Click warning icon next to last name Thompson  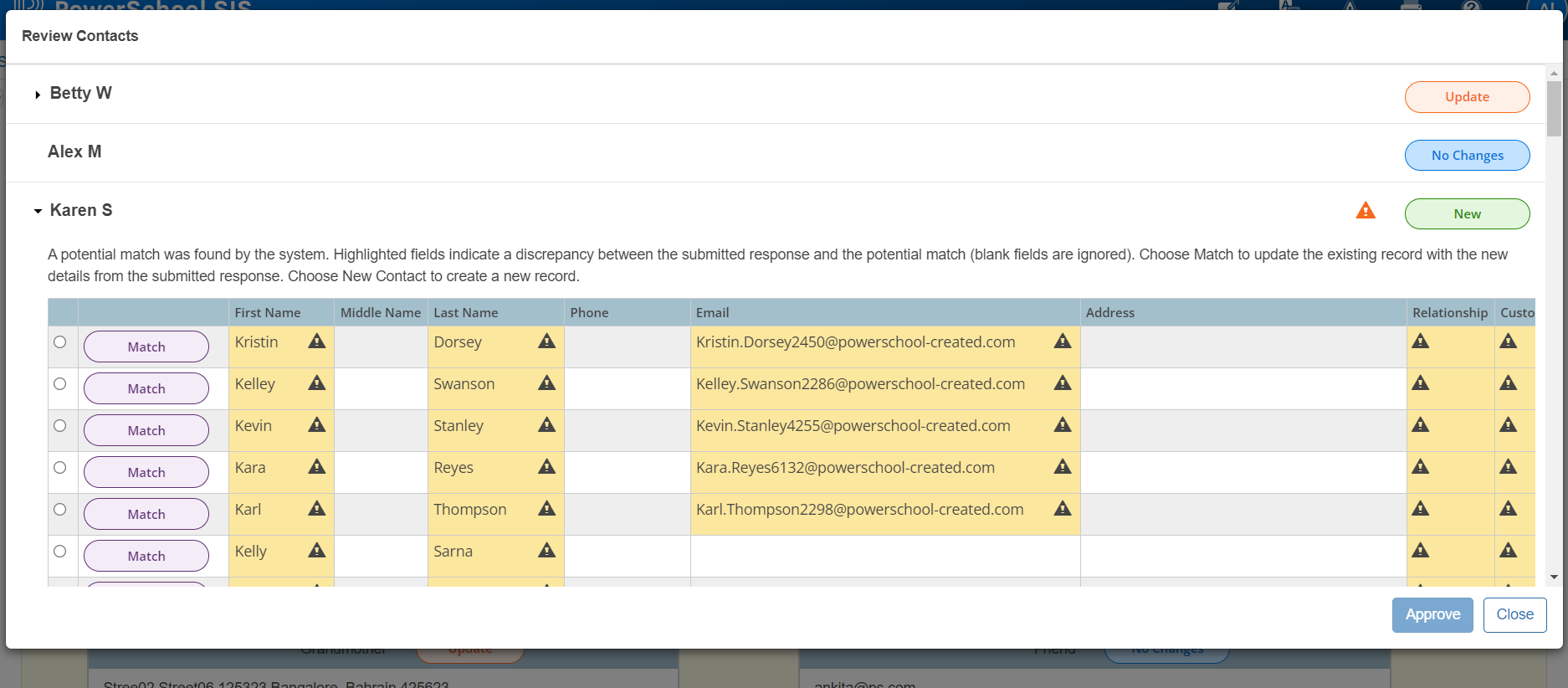click(546, 509)
